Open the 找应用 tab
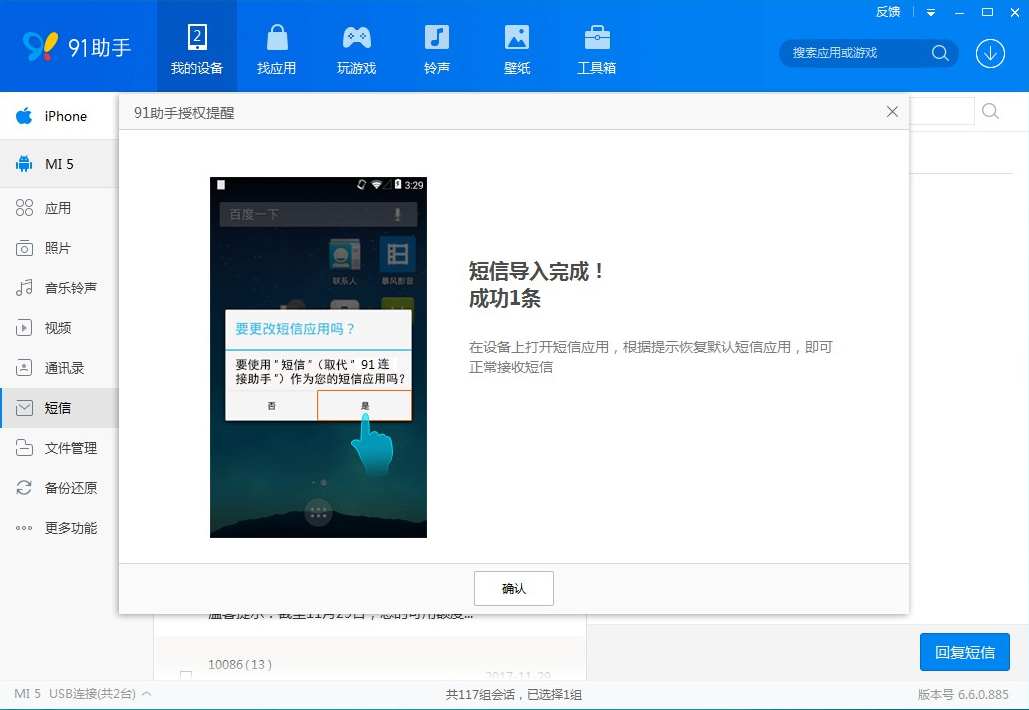 tap(276, 47)
